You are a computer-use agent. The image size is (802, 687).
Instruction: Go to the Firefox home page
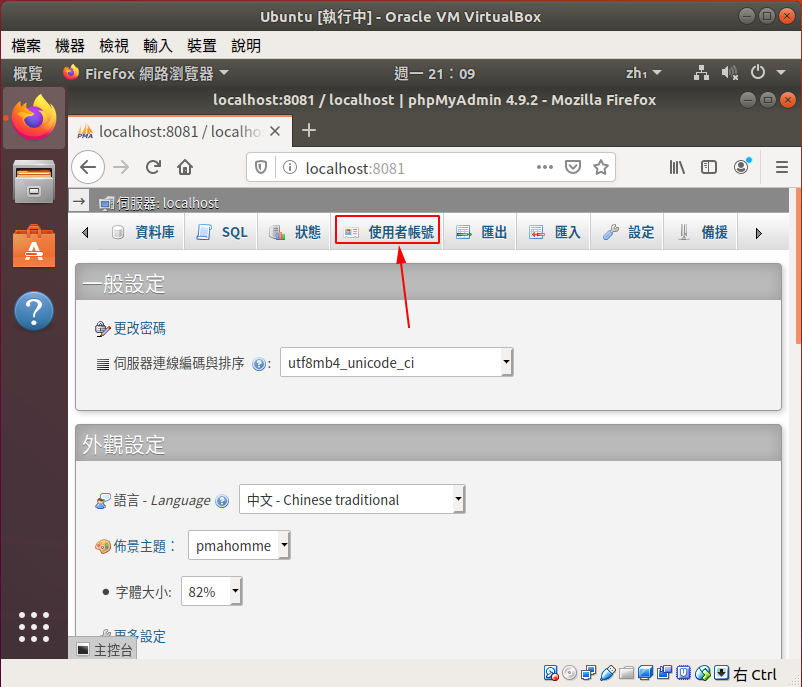pos(185,167)
